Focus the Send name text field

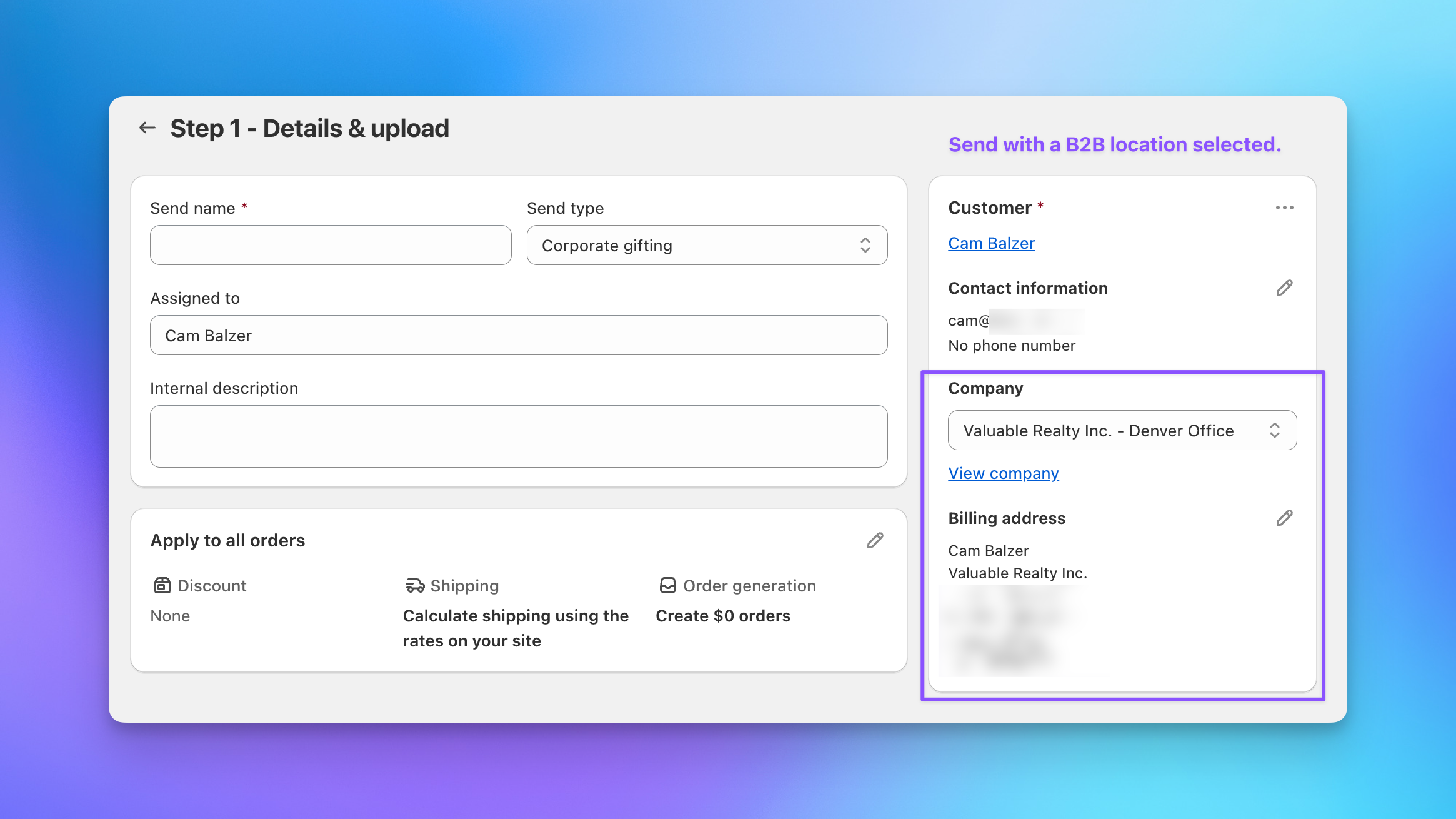331,245
